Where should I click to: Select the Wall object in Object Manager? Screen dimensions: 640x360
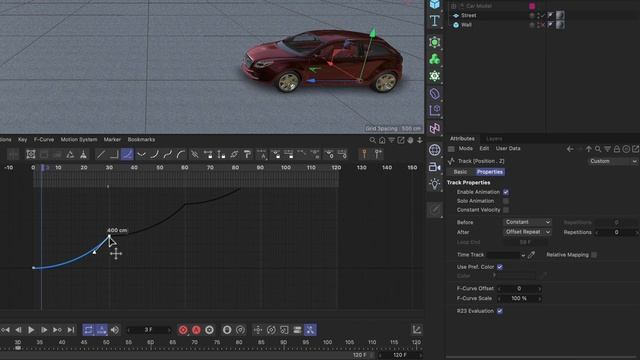click(x=466, y=25)
